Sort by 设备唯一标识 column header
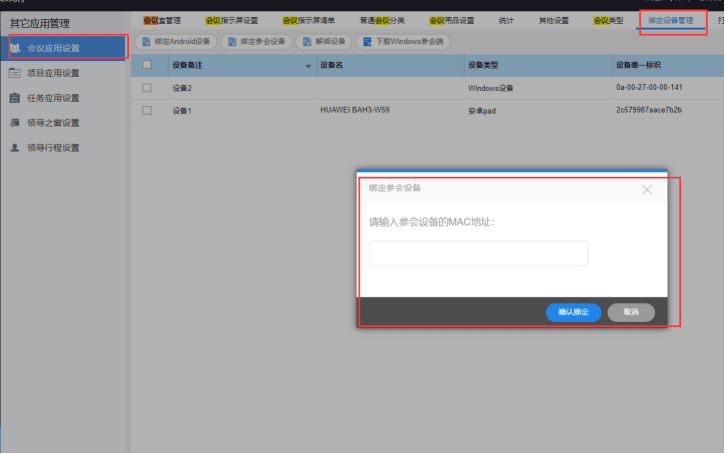This screenshot has width=725, height=454. (638, 65)
